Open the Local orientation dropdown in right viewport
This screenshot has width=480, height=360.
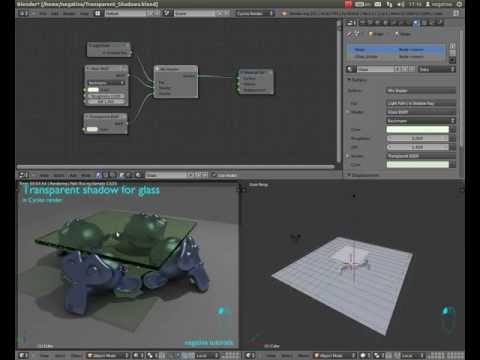(412, 356)
